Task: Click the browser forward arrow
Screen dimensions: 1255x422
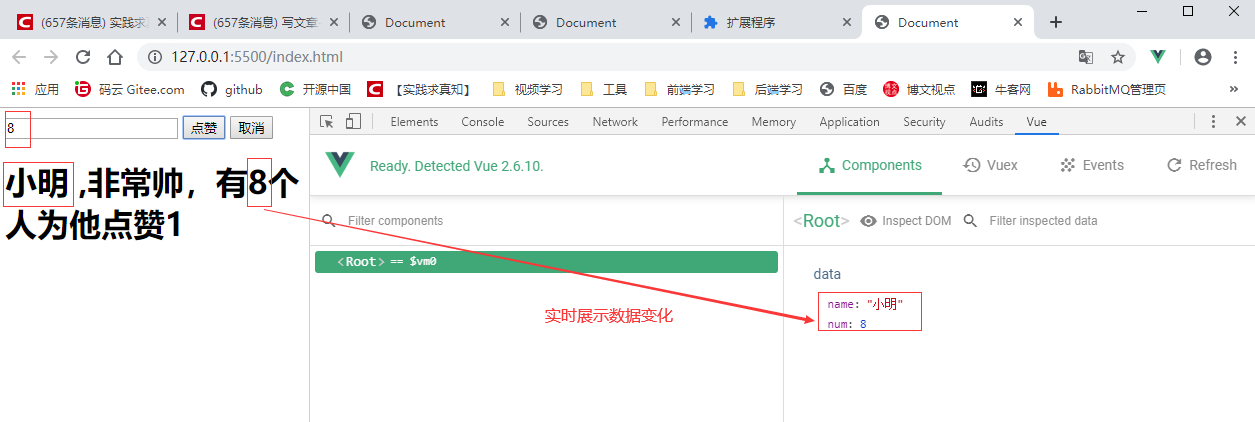Action: click(x=50, y=57)
